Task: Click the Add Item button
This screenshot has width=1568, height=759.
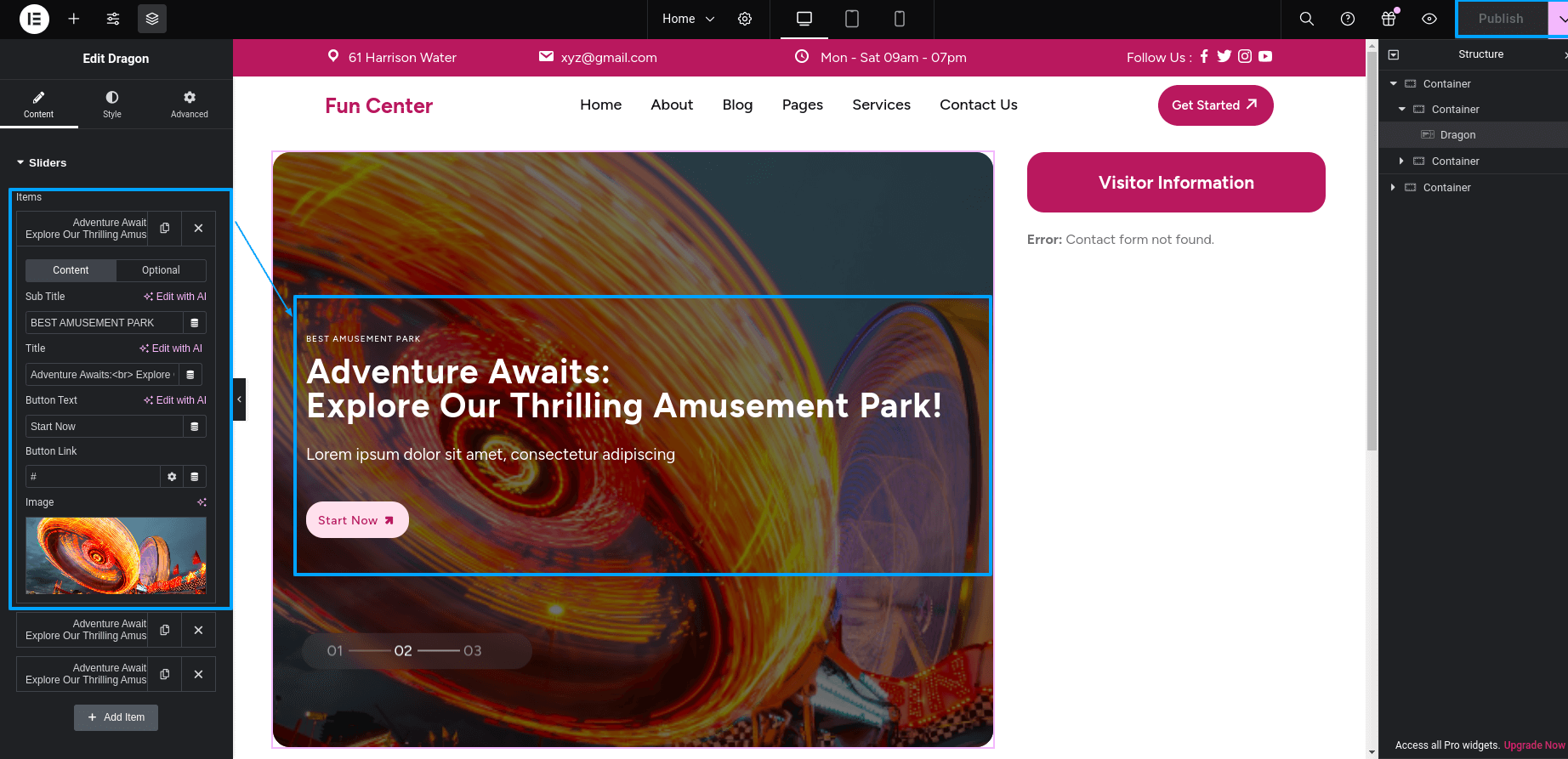Action: (x=116, y=717)
